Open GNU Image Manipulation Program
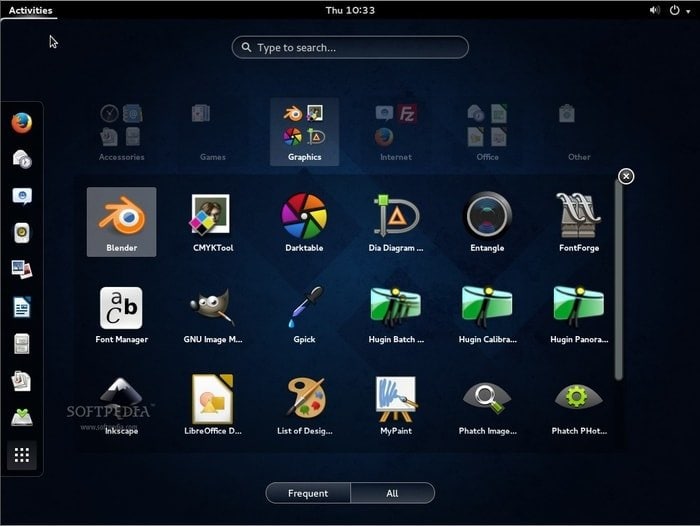This screenshot has width=700, height=526. pos(213,314)
